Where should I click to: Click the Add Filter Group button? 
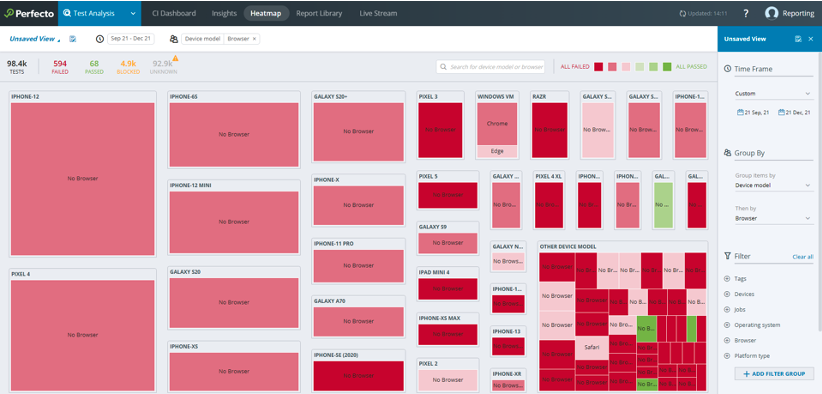click(774, 374)
